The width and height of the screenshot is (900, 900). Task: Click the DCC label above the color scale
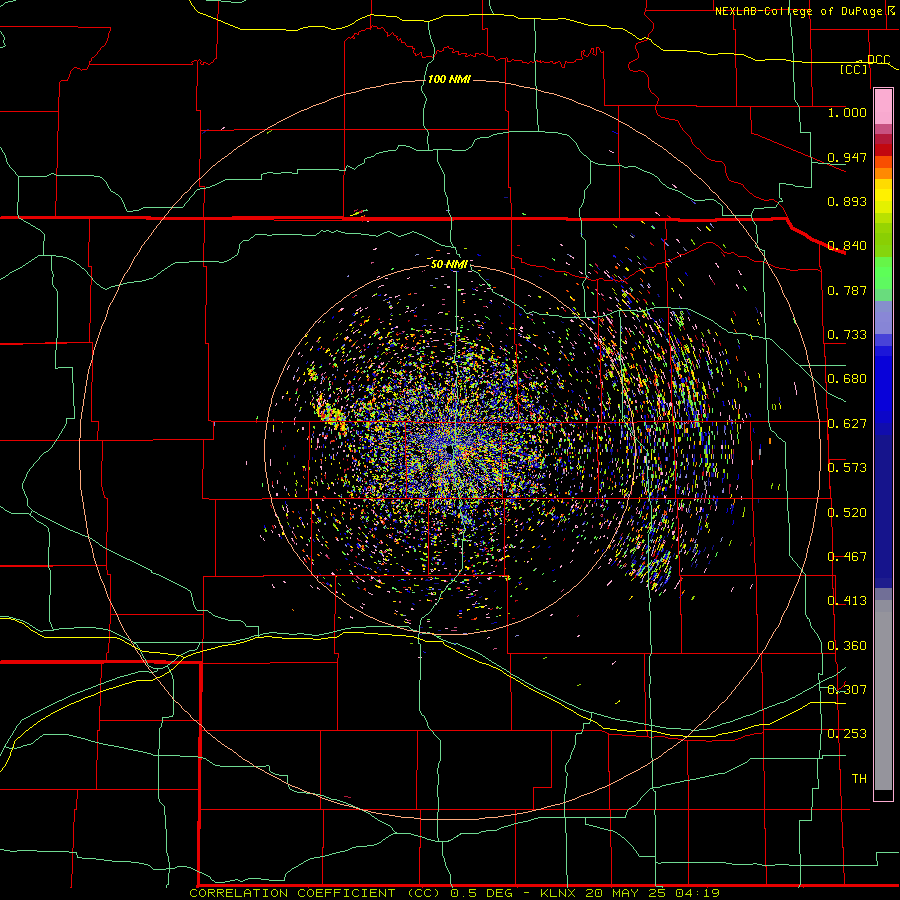[878, 59]
